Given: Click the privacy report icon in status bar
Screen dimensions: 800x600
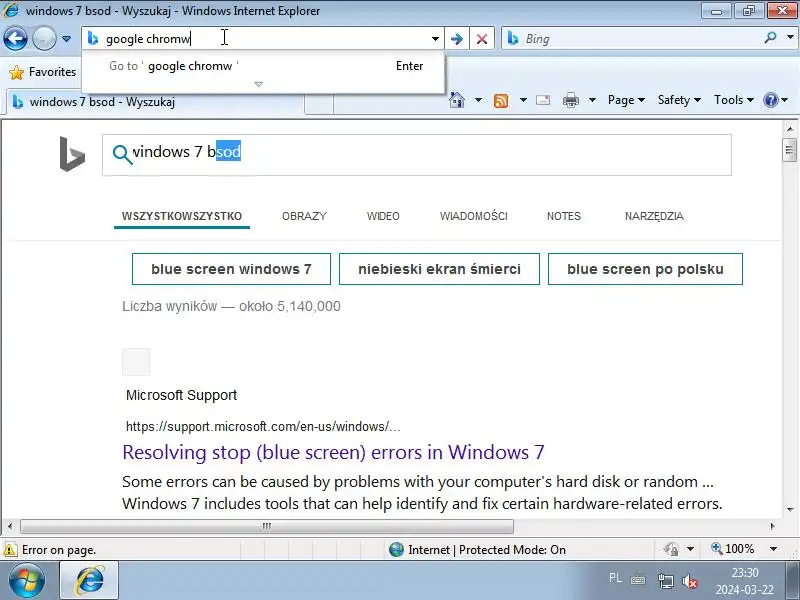Looking at the screenshot, I should (x=671, y=549).
